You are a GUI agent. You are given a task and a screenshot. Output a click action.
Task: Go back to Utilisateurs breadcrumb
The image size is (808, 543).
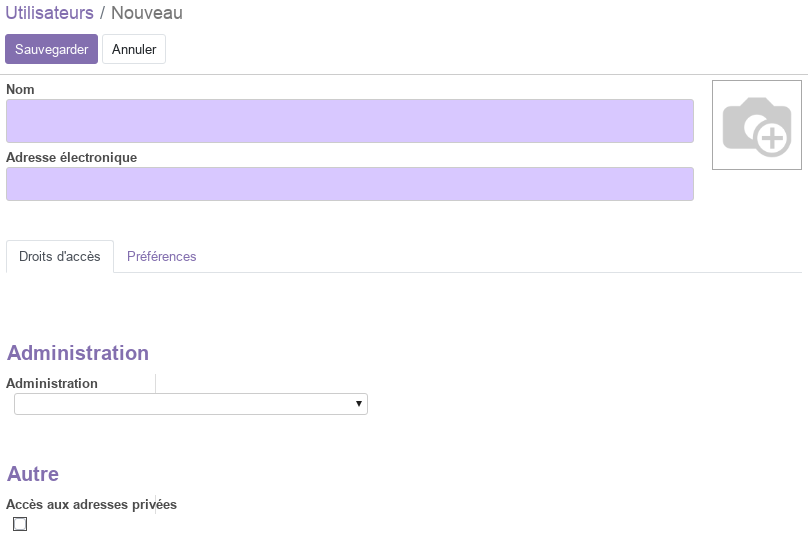pyautogui.click(x=49, y=13)
